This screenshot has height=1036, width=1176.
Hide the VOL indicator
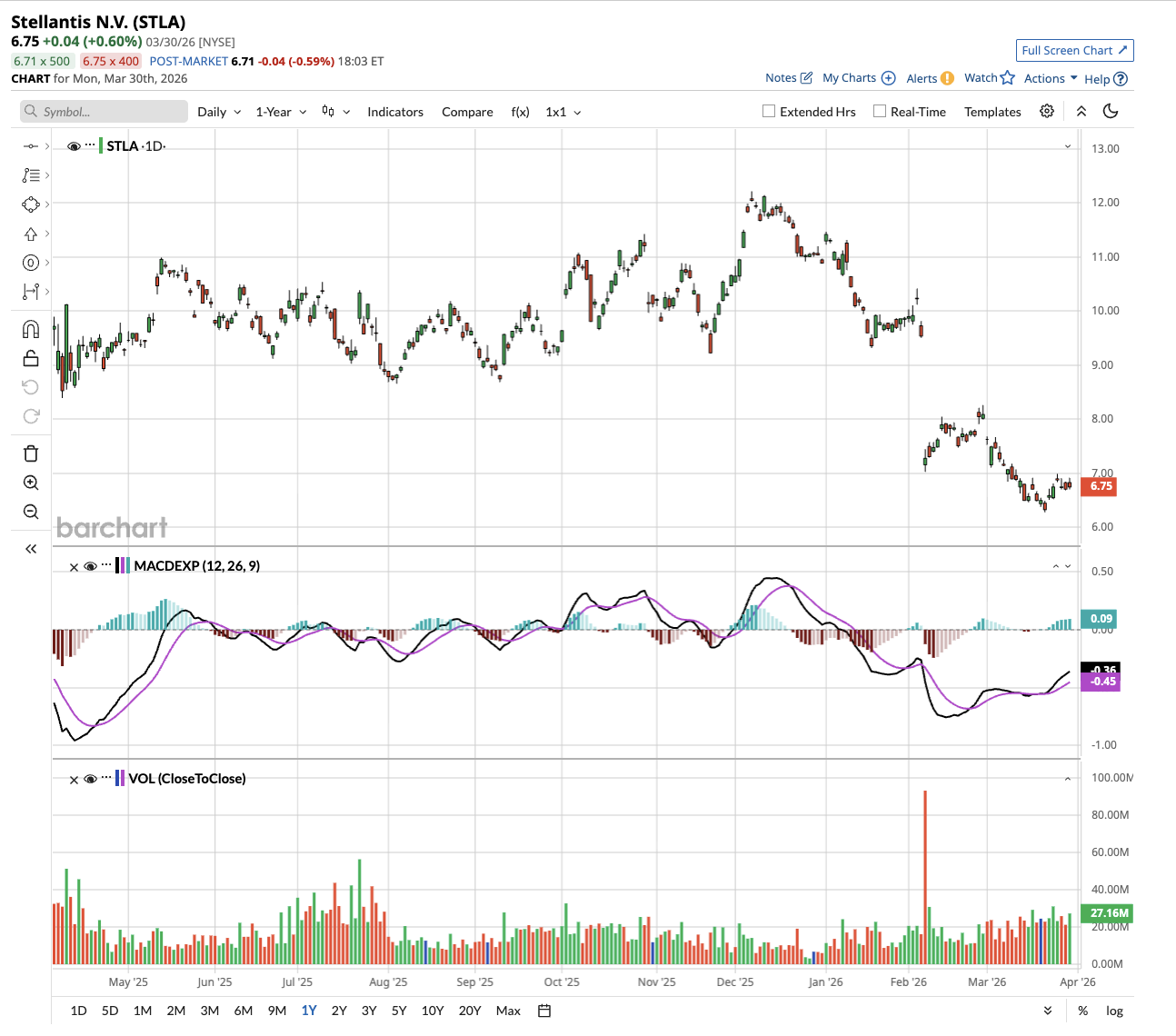[x=90, y=779]
